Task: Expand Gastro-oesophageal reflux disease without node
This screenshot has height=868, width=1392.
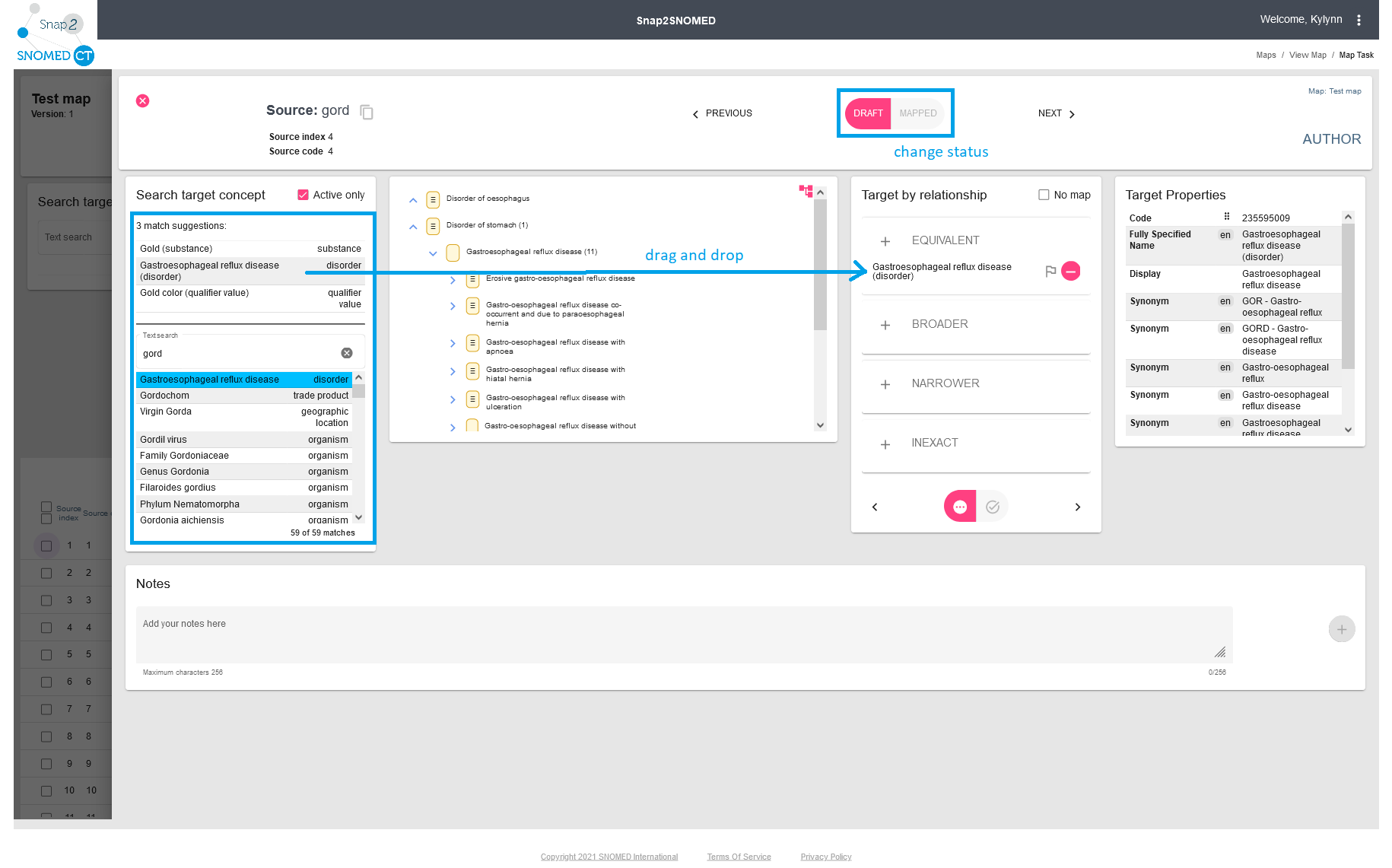Action: (453, 428)
